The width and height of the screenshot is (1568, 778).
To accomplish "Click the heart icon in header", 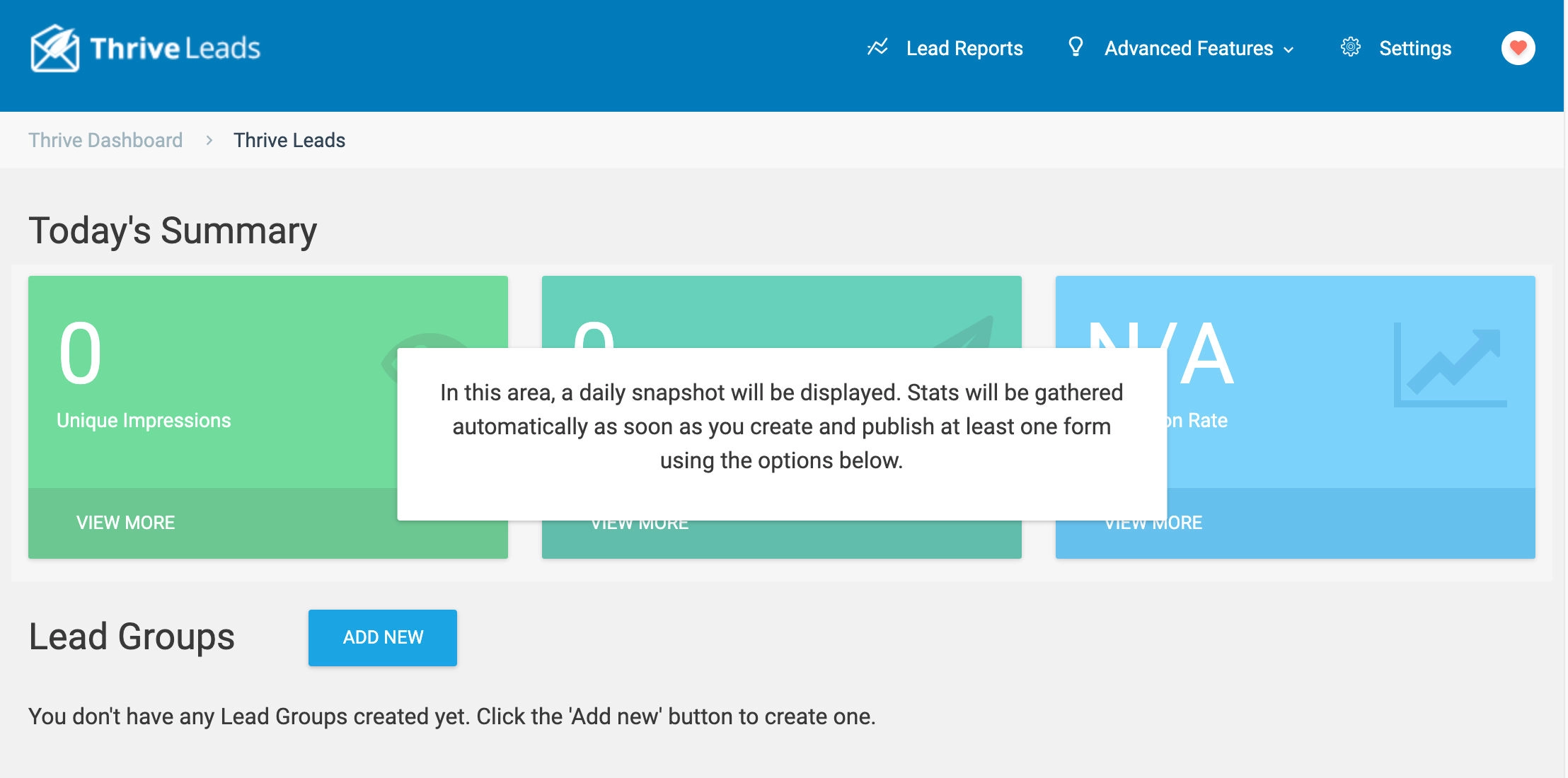I will [1518, 48].
